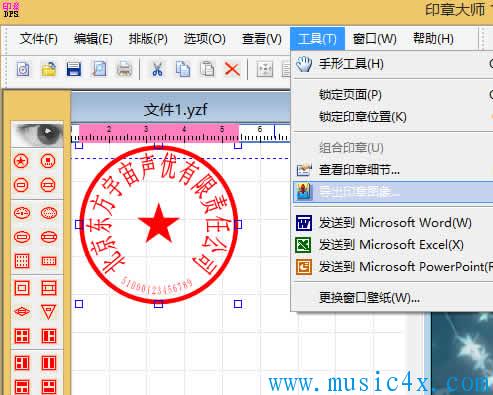The width and height of the screenshot is (493, 395).
Task: Pick the four-cell square stamp template
Action: pos(22,336)
